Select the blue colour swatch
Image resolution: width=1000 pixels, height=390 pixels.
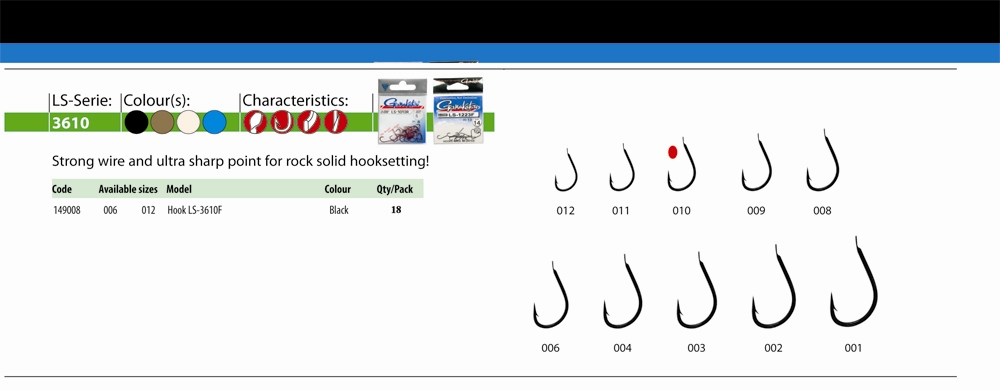[x=214, y=122]
